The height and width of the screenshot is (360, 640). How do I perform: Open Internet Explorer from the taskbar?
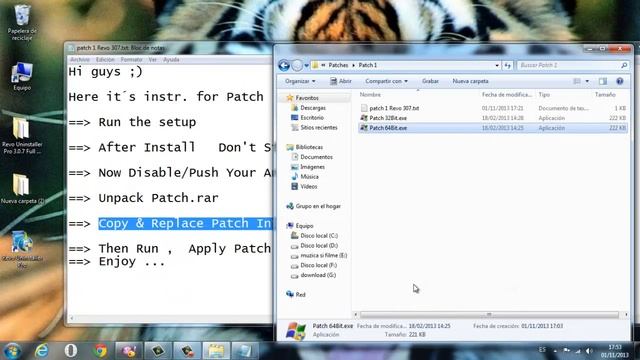pos(41,351)
